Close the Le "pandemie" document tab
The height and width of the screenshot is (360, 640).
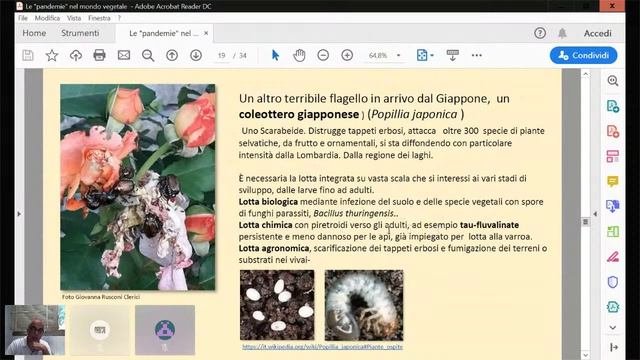(x=206, y=33)
